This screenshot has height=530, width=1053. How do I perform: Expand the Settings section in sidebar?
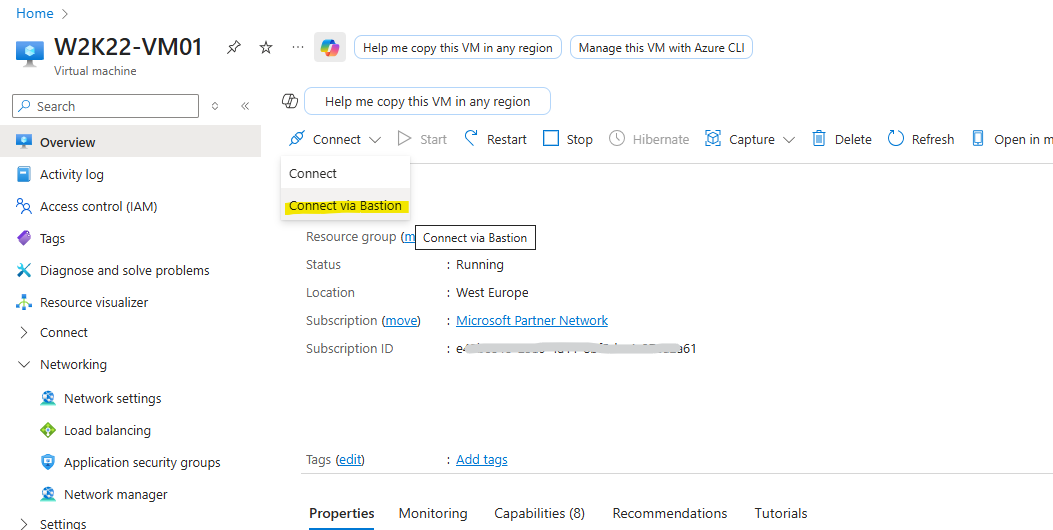pos(24,524)
